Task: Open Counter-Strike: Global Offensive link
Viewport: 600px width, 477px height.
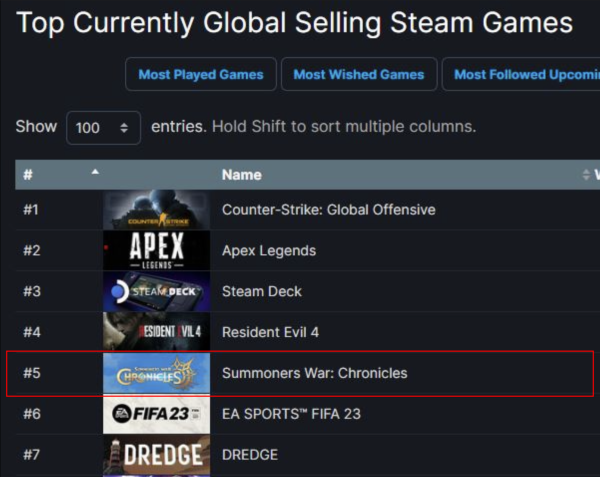Action: click(x=328, y=210)
